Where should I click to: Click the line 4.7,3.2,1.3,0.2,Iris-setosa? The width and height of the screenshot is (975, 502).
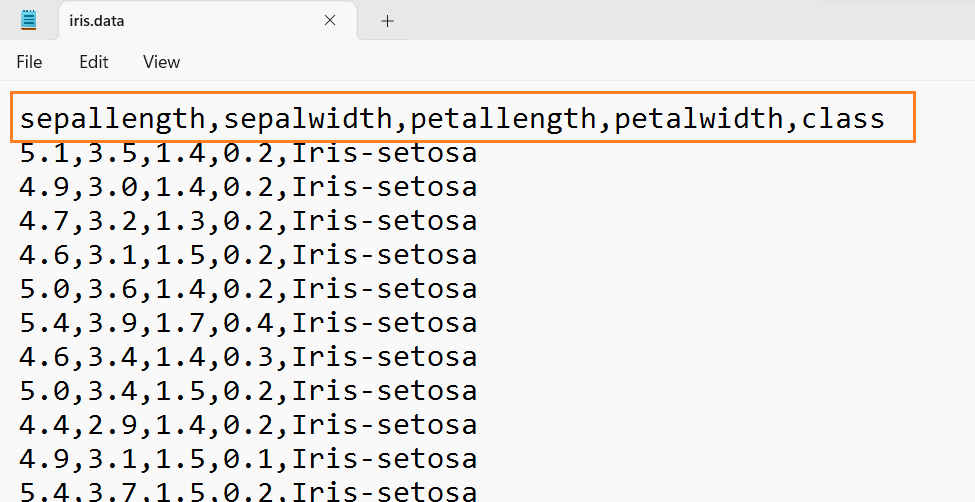(x=248, y=221)
